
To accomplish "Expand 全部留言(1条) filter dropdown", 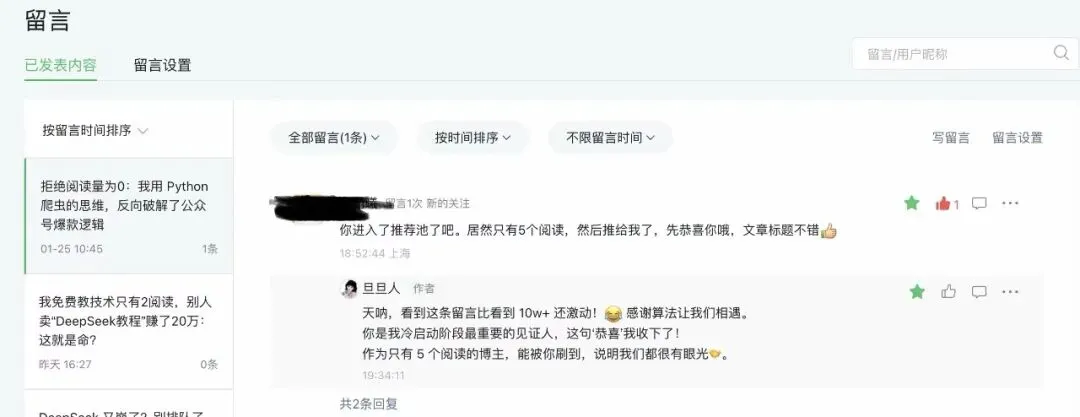I will [x=333, y=138].
